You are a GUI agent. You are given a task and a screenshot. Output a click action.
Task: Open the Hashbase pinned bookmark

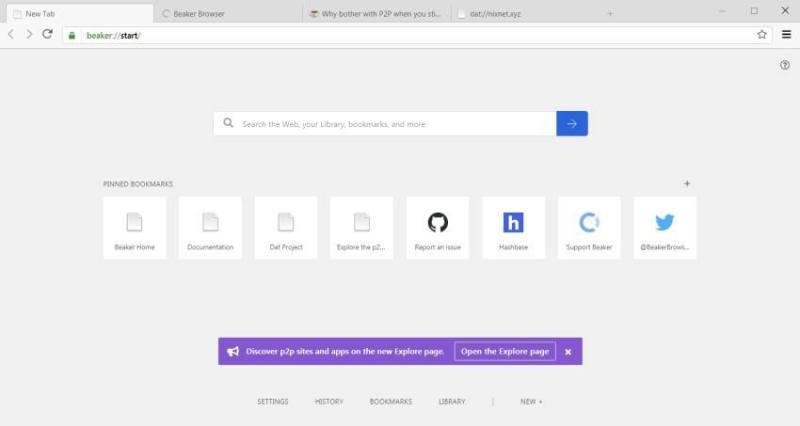[x=513, y=228]
